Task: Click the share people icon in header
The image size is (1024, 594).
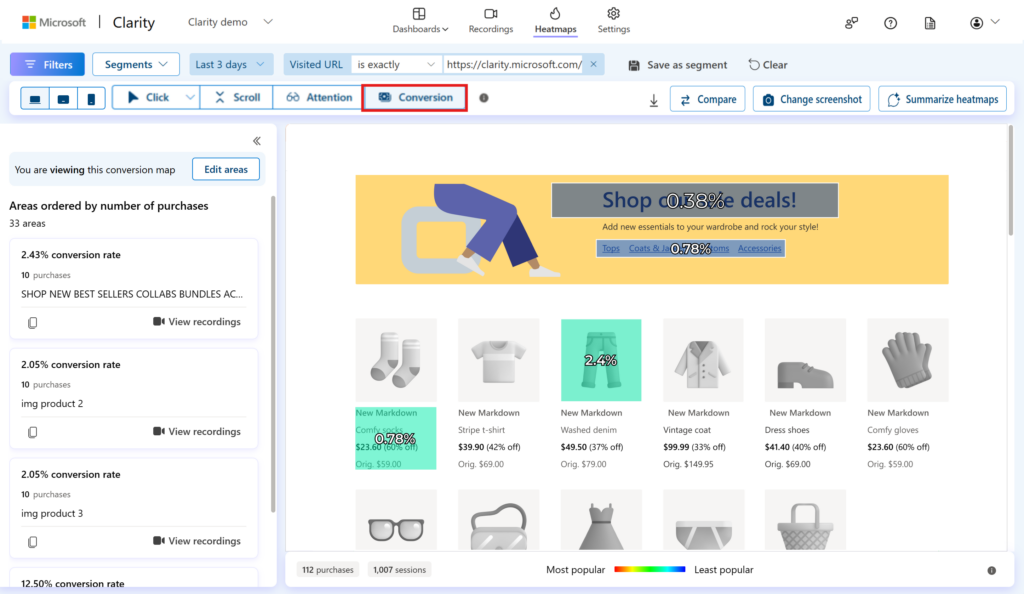Action: pos(851,23)
